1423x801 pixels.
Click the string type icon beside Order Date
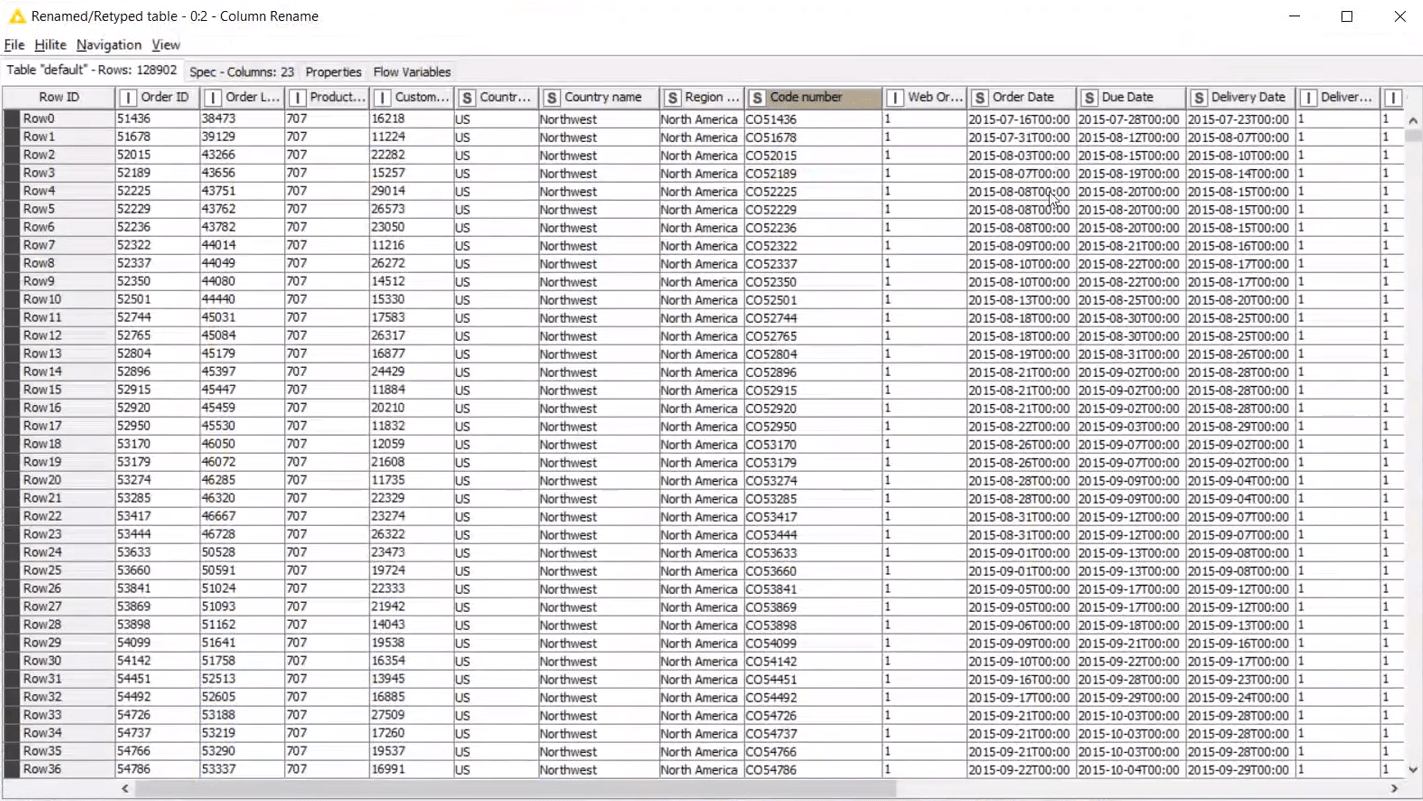click(980, 98)
